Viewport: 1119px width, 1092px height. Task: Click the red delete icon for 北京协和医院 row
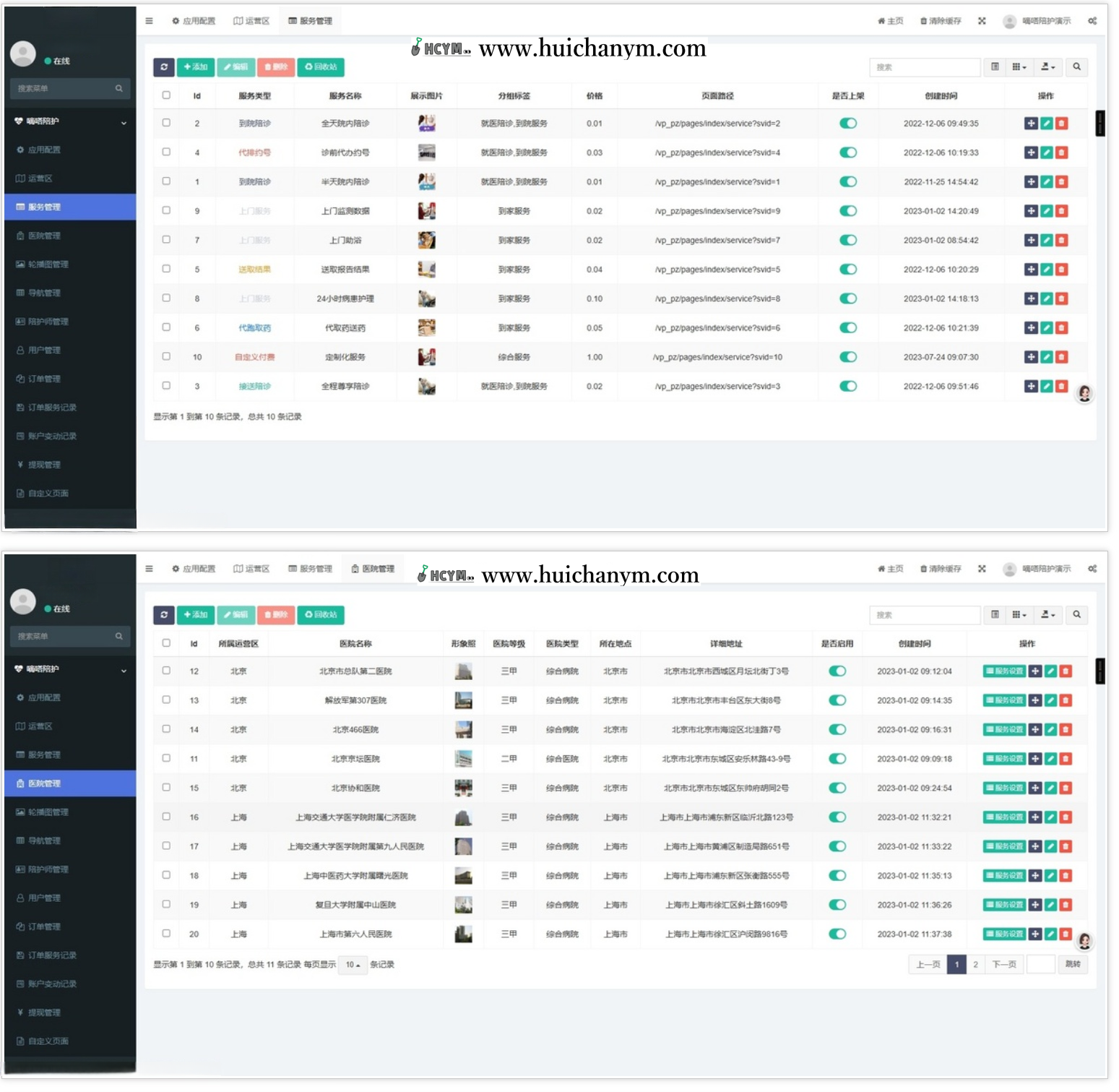click(1066, 788)
